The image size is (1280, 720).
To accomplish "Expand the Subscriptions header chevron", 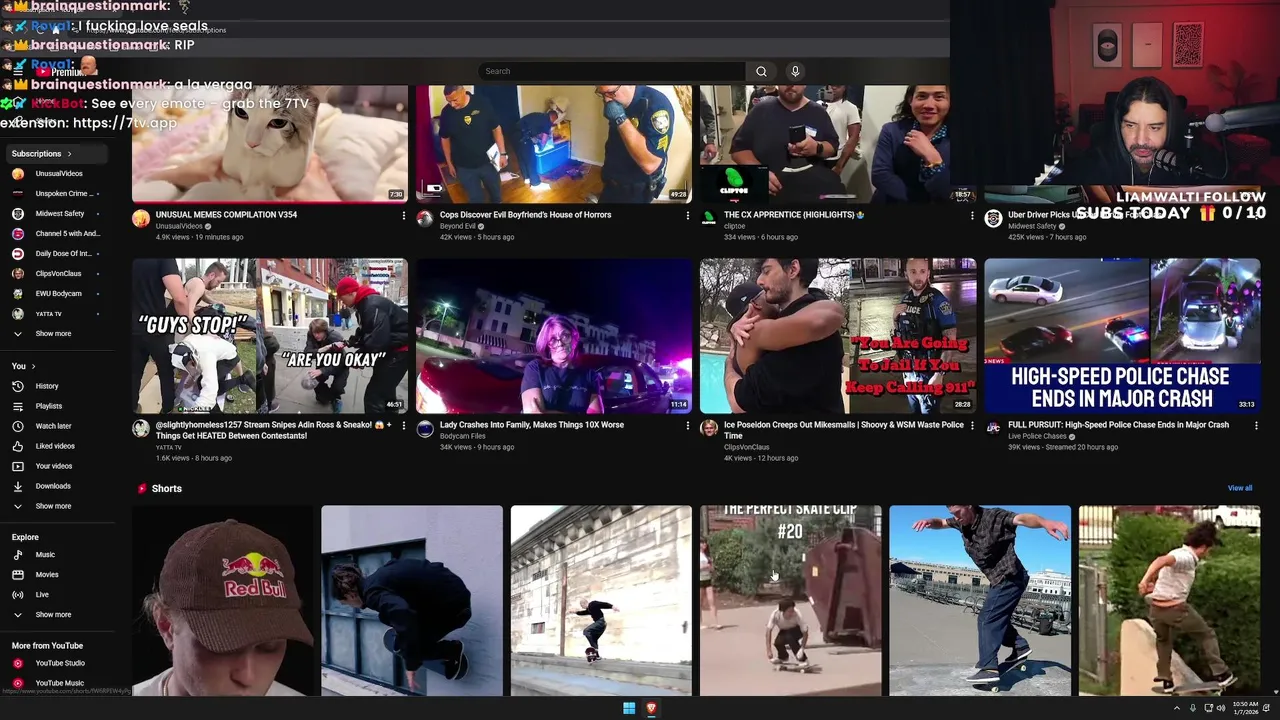I will [x=69, y=154].
